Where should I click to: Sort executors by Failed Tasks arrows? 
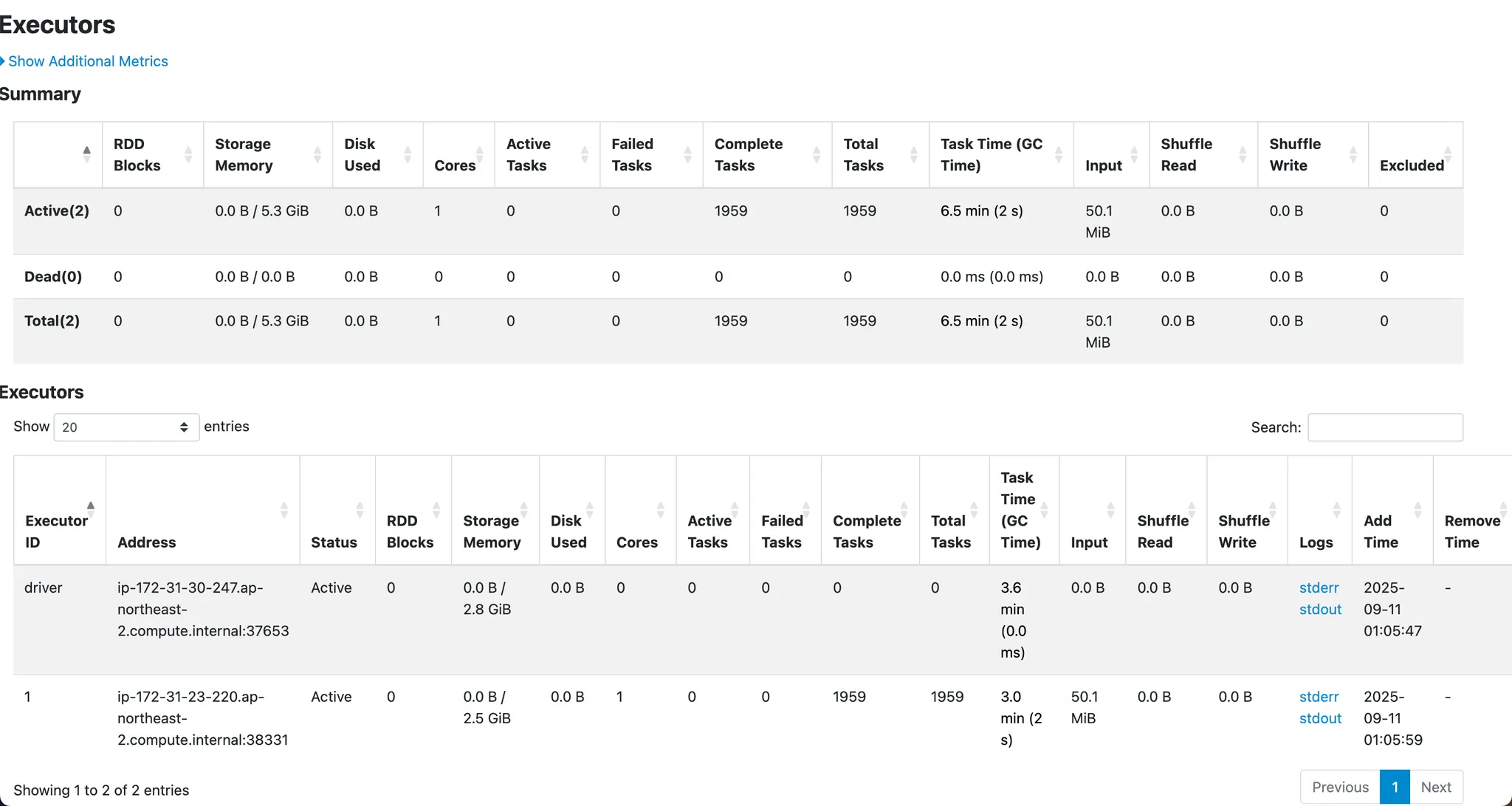pyautogui.click(x=806, y=509)
